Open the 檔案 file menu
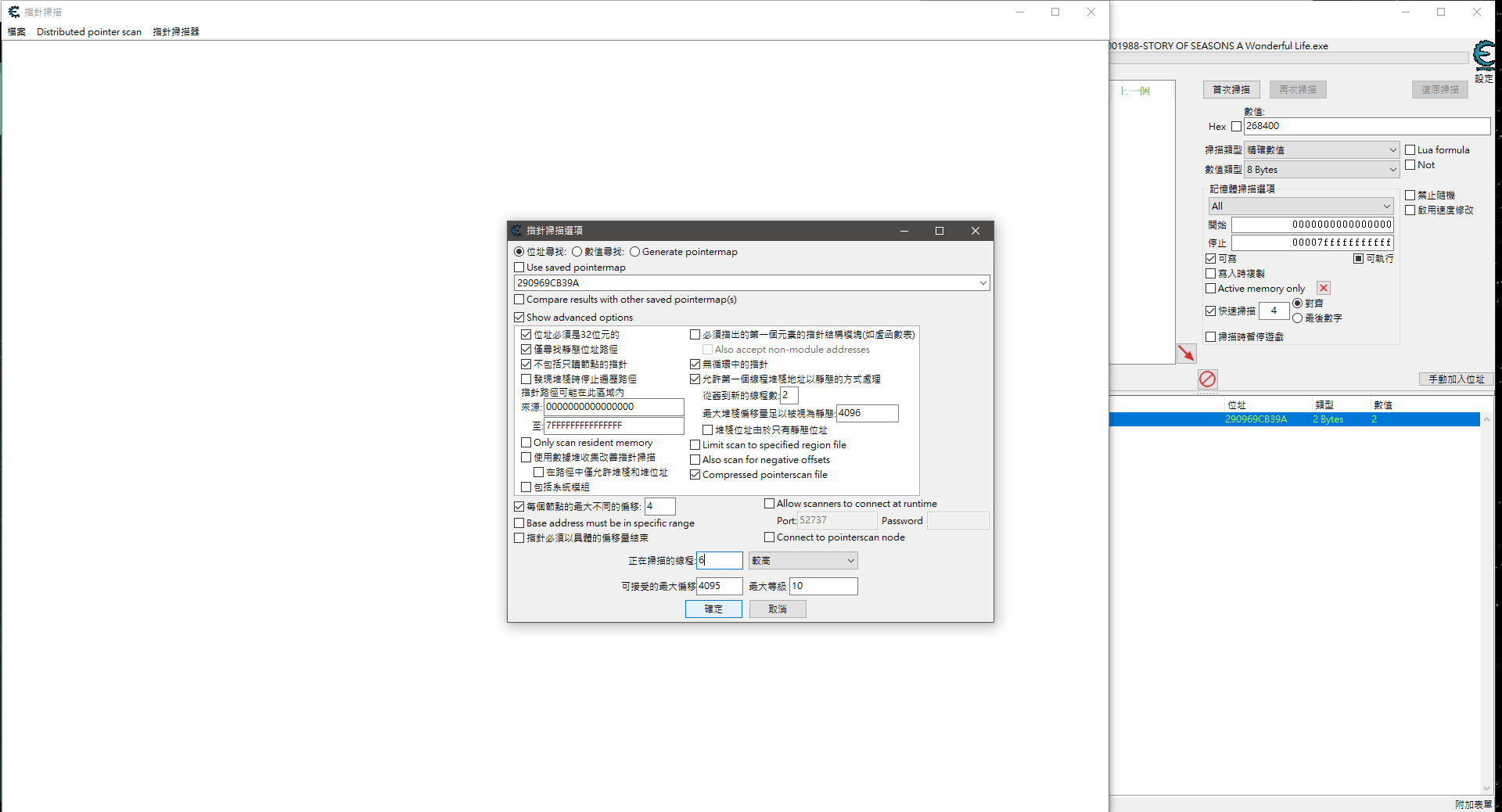Image resolution: width=1502 pixels, height=812 pixels. (x=16, y=32)
